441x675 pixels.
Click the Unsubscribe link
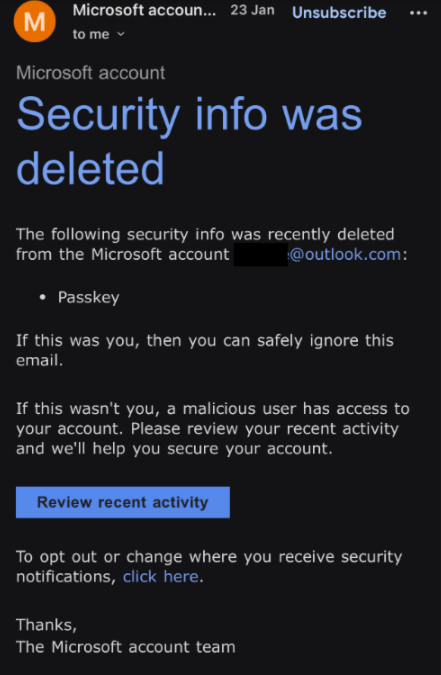tap(339, 12)
